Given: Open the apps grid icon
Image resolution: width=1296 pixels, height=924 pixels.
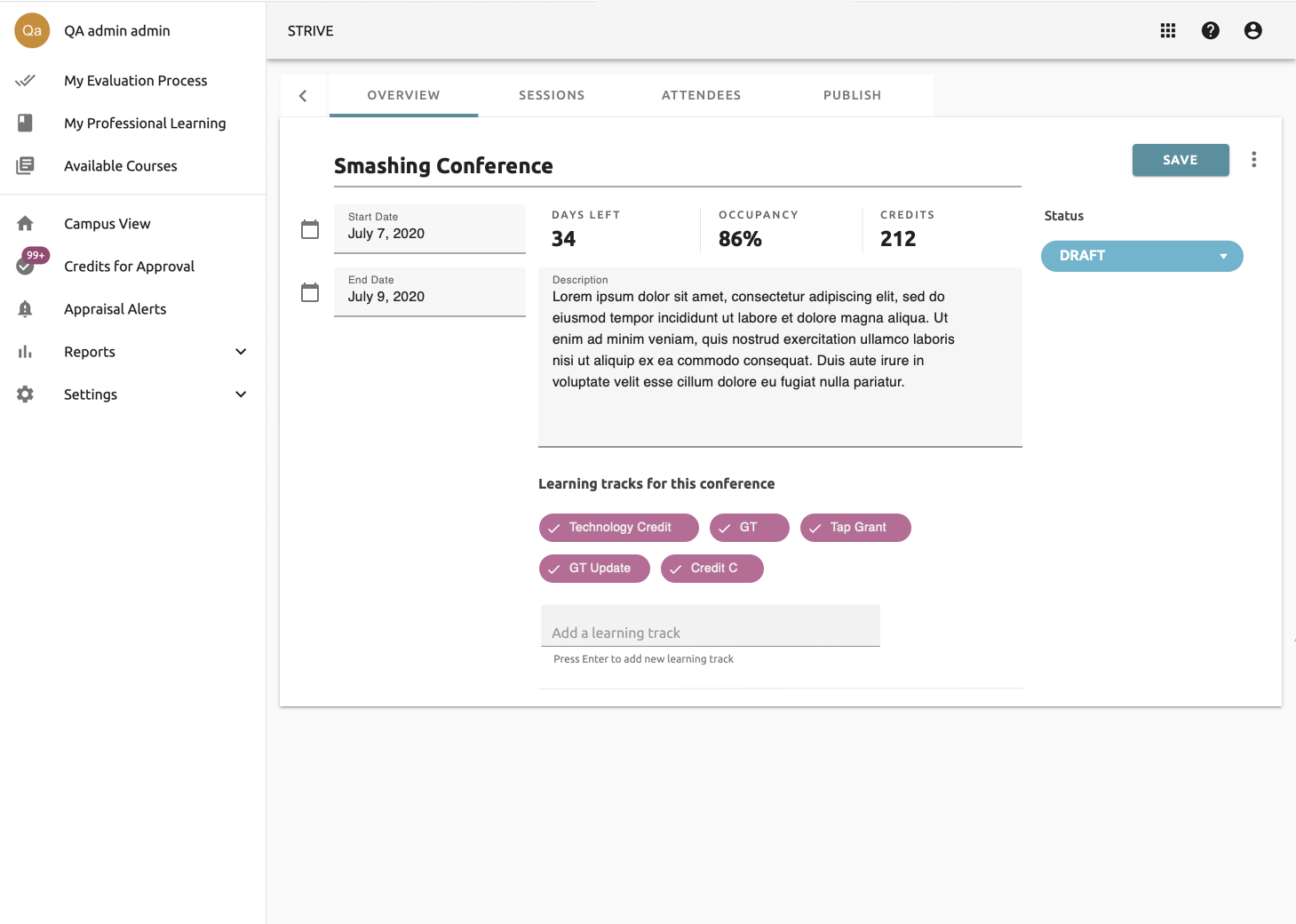Looking at the screenshot, I should point(1167,31).
